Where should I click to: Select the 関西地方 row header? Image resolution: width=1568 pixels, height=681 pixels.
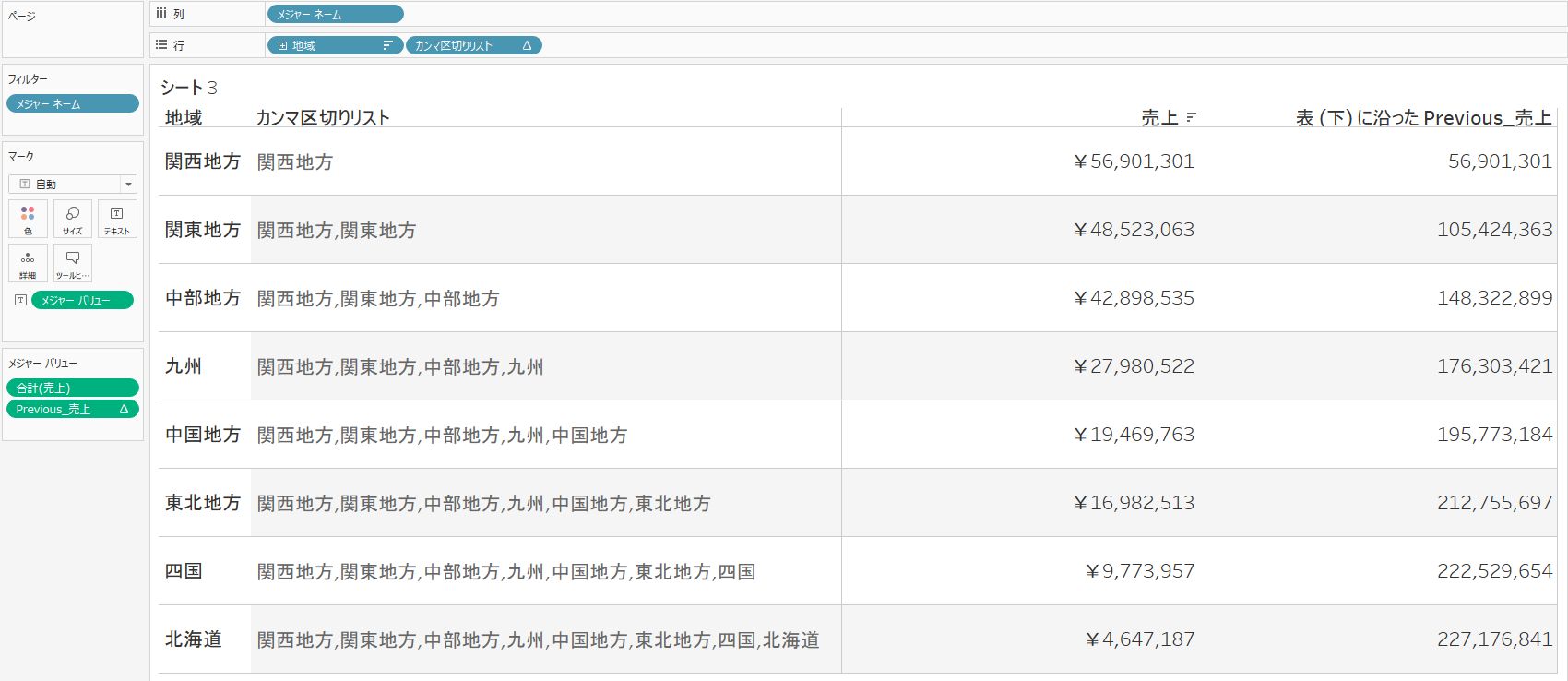click(x=203, y=161)
